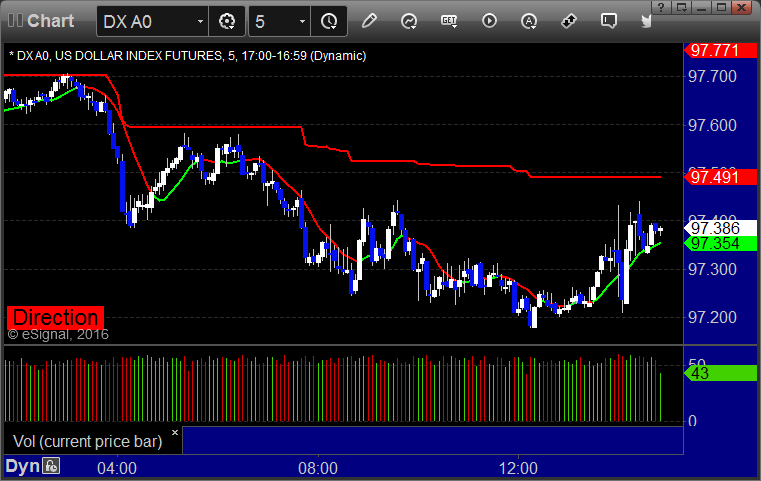Click the green 43 volume marker

coord(720,373)
